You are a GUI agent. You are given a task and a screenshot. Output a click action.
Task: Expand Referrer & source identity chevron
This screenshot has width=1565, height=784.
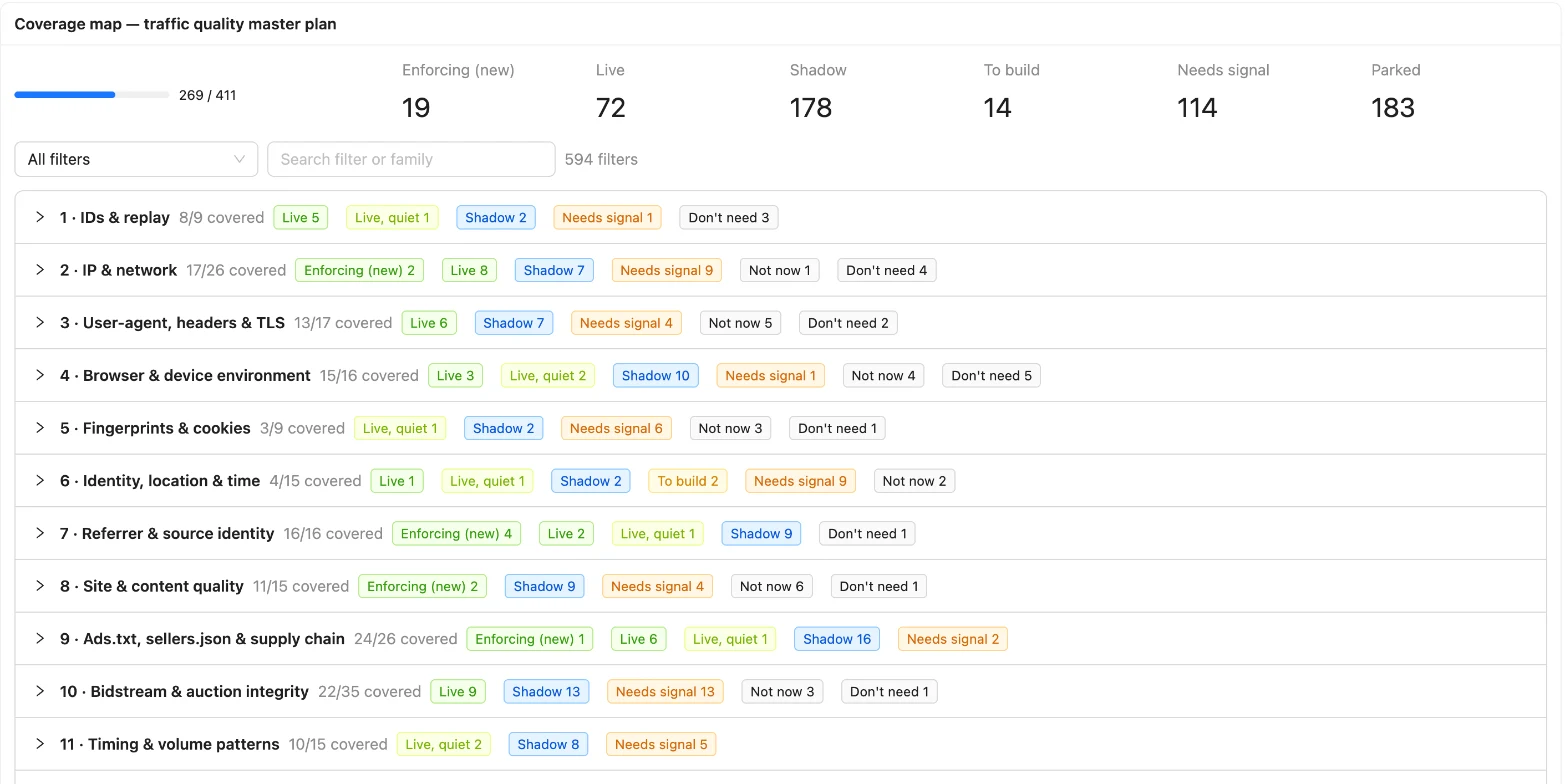(40, 533)
